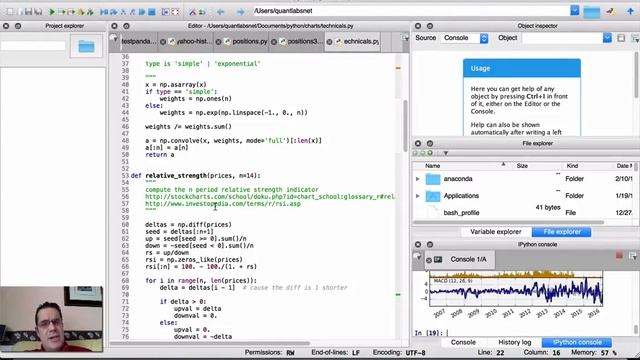Close the yahoo-hist editor tab
Viewport: 640px width, 360px height.
click(x=163, y=42)
